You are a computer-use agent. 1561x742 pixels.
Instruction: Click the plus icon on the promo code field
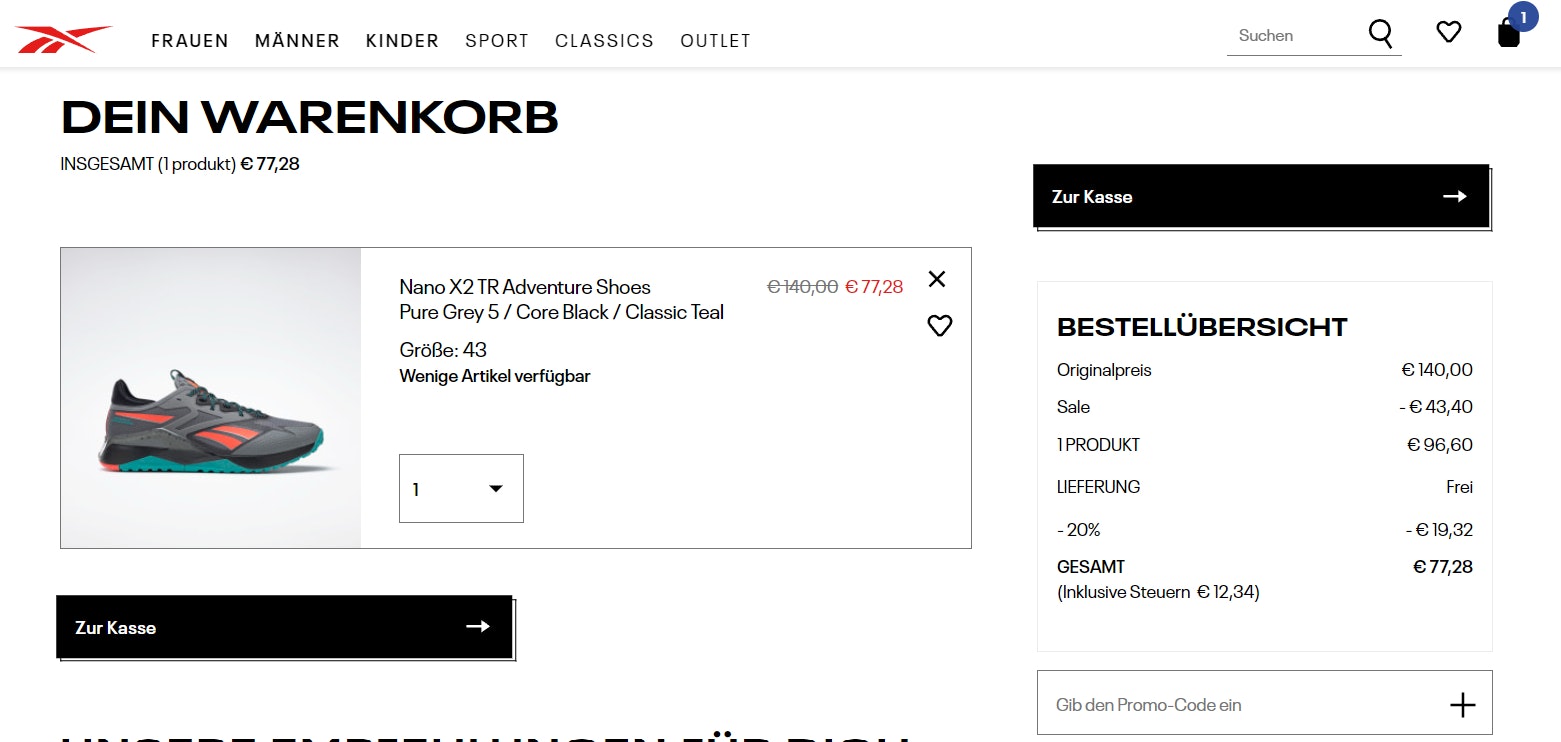pyautogui.click(x=1463, y=702)
